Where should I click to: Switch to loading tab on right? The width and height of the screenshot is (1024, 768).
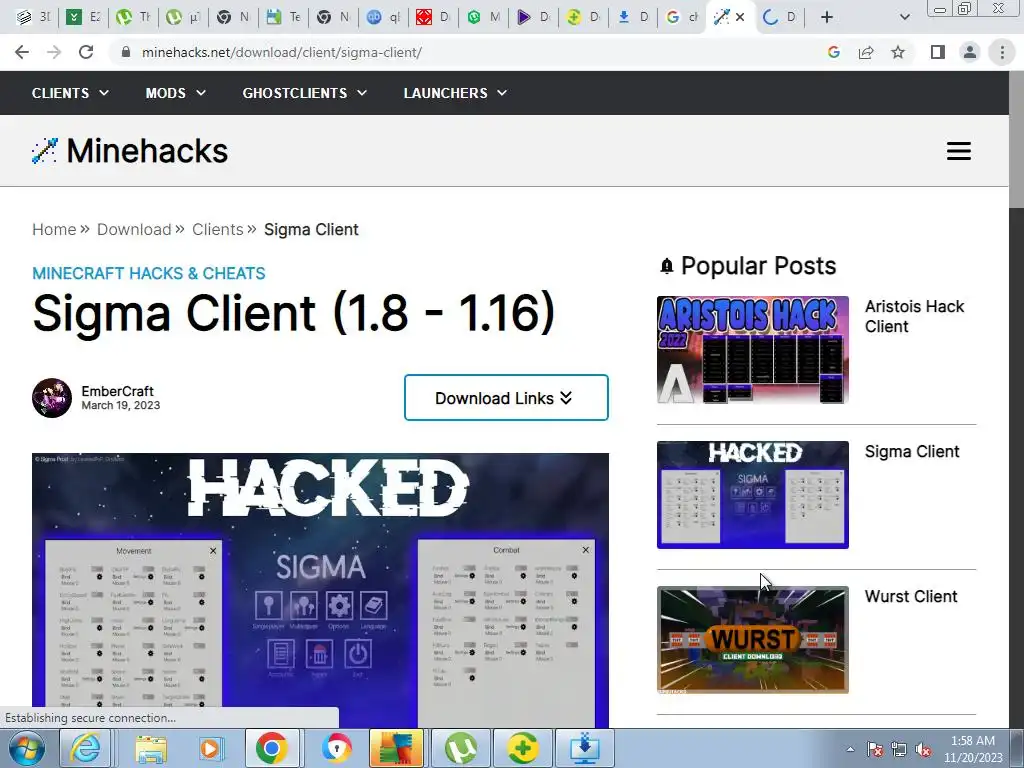780,17
